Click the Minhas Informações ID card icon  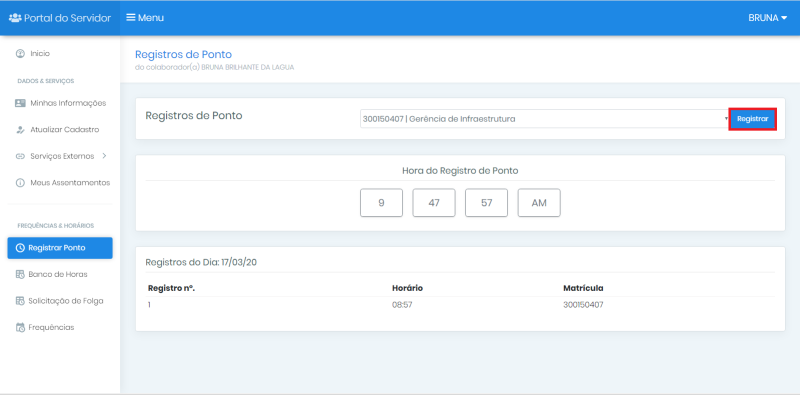point(20,103)
